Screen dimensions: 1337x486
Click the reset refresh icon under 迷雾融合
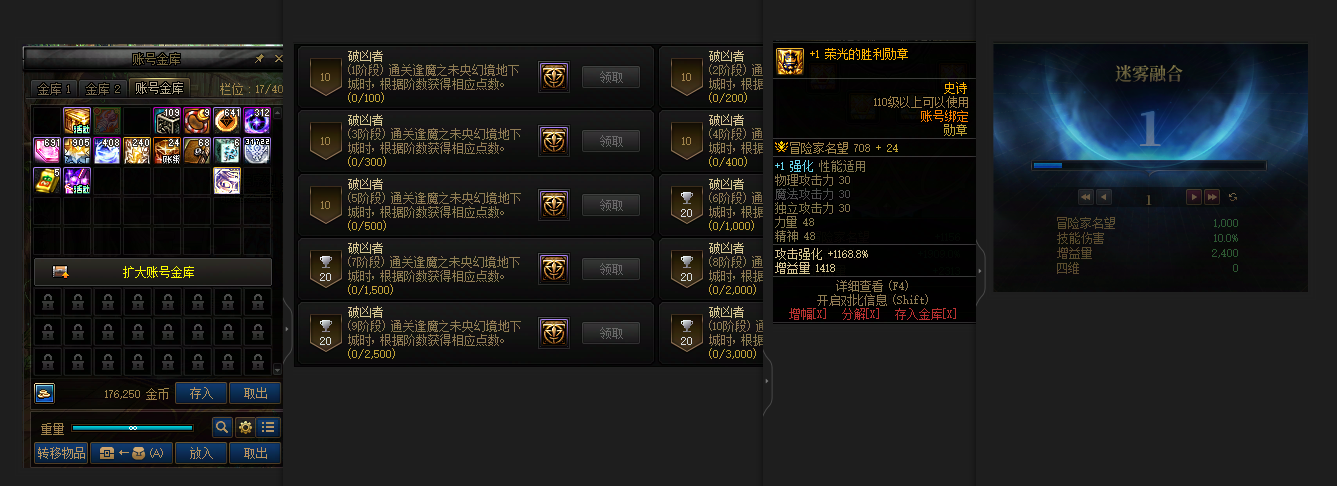tap(1233, 197)
